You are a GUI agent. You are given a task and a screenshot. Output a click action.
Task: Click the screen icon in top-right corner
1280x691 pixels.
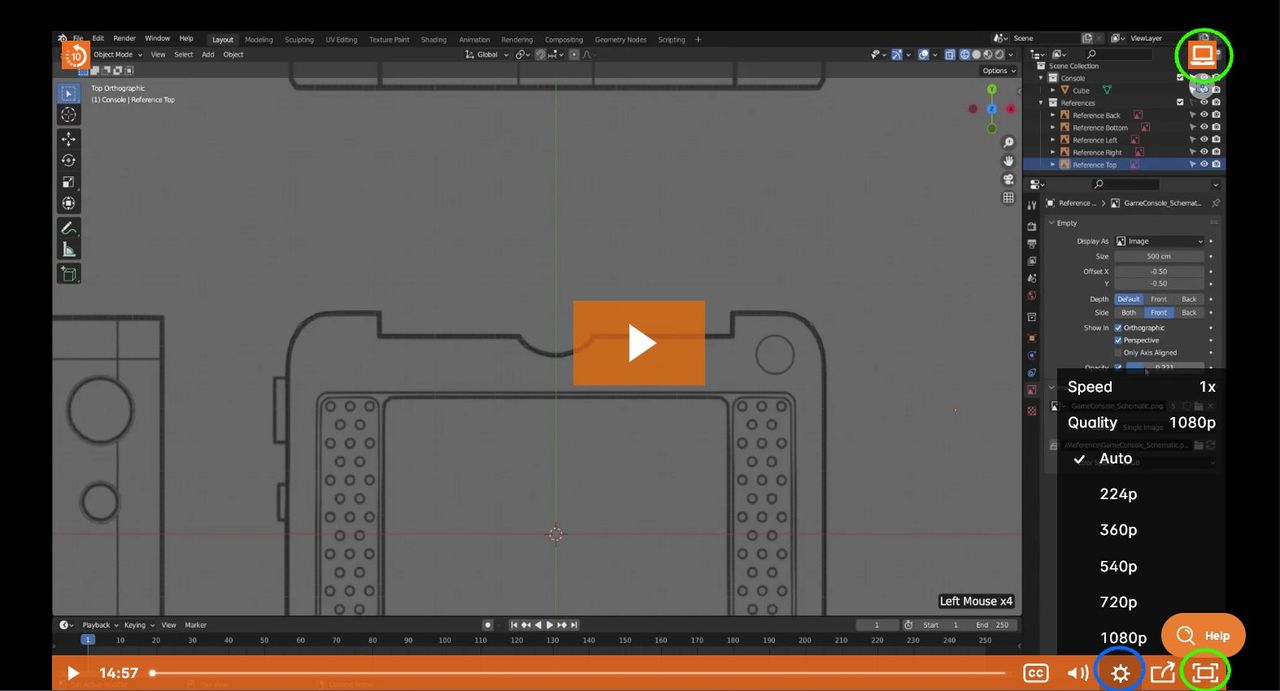click(x=1203, y=54)
